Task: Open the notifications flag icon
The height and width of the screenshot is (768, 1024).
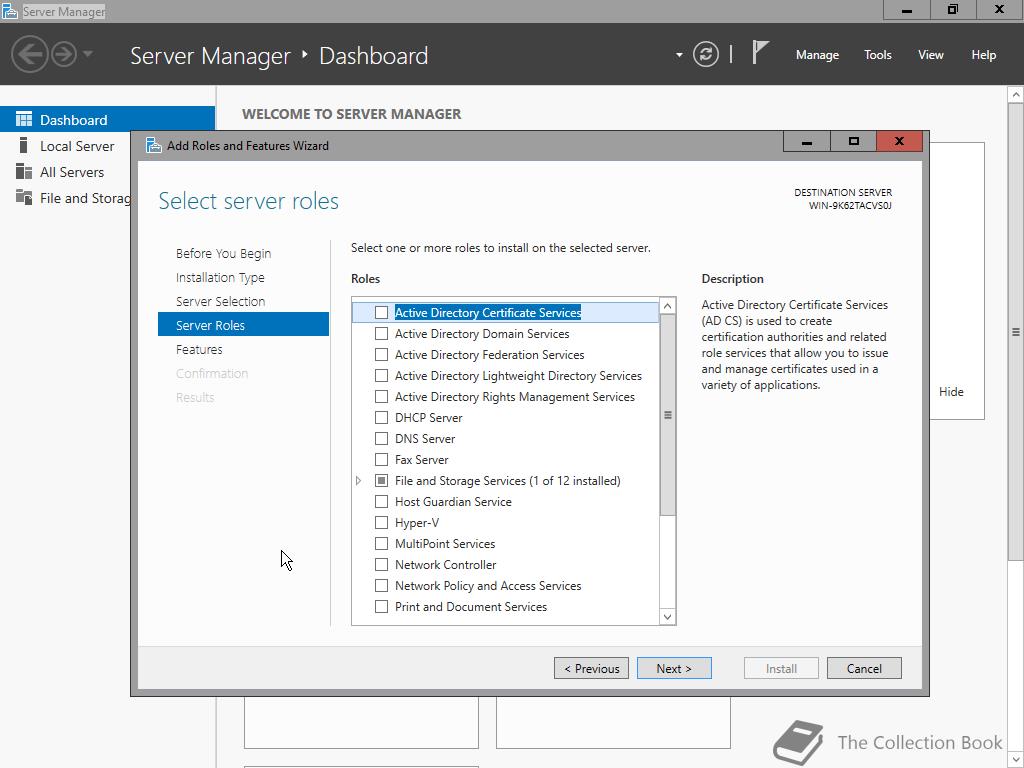Action: click(x=760, y=52)
